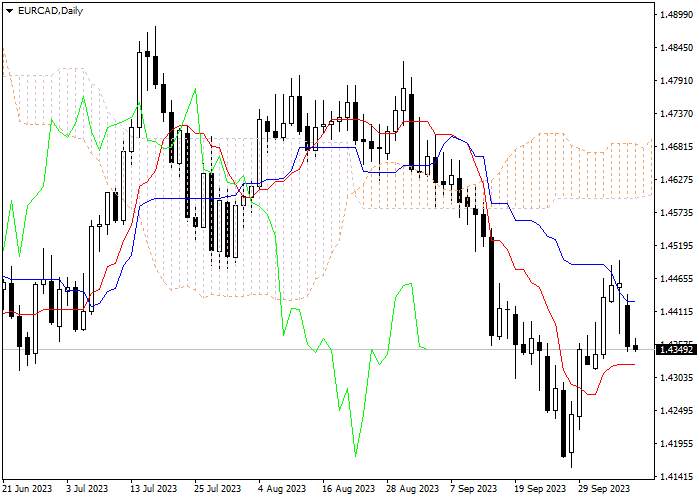Select the 1.45195 price axis label
This screenshot has height=500, width=700.
[676, 246]
